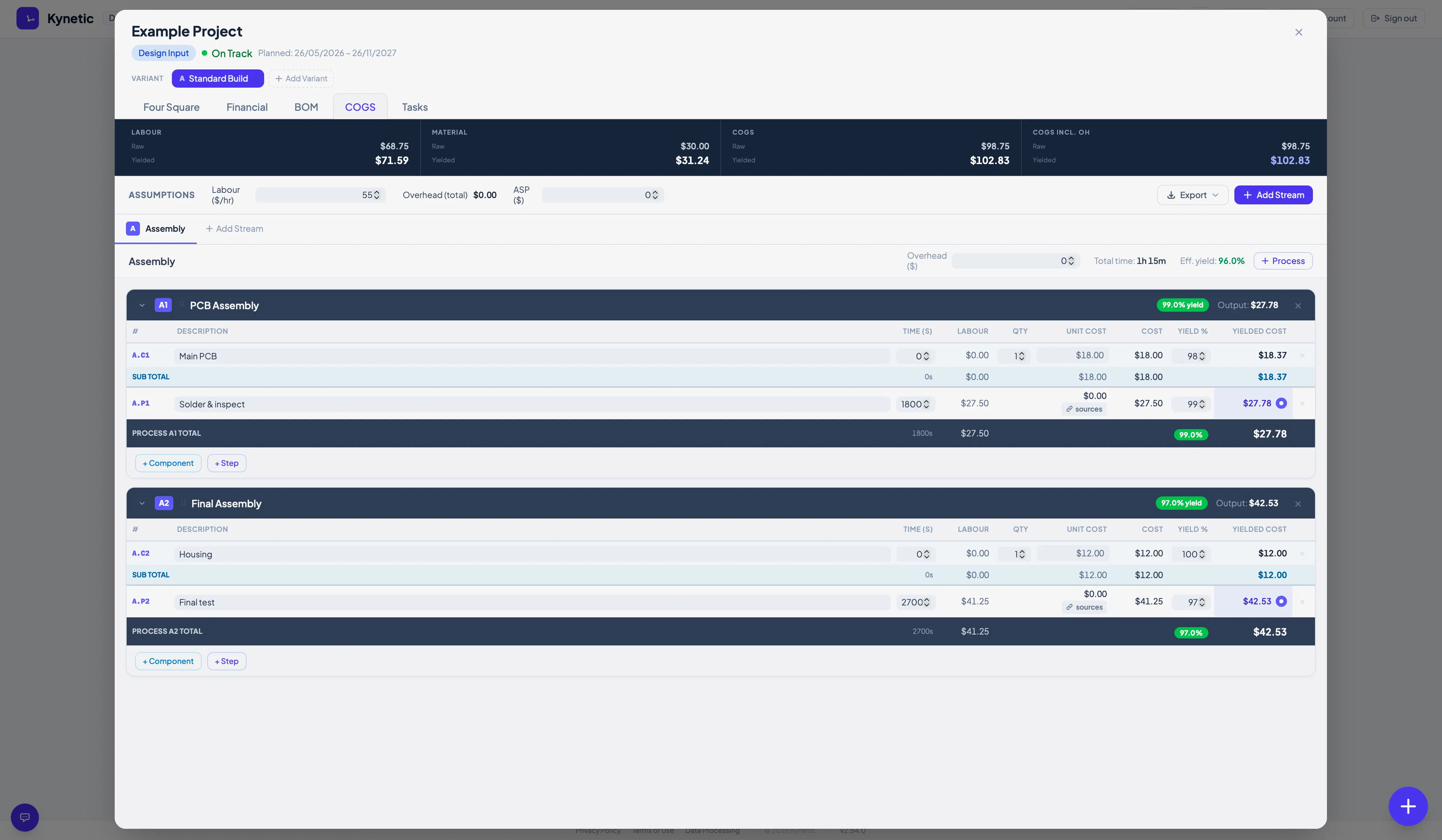Click the Kynetic logo icon
Screen dimensions: 1442x840
(27, 18)
